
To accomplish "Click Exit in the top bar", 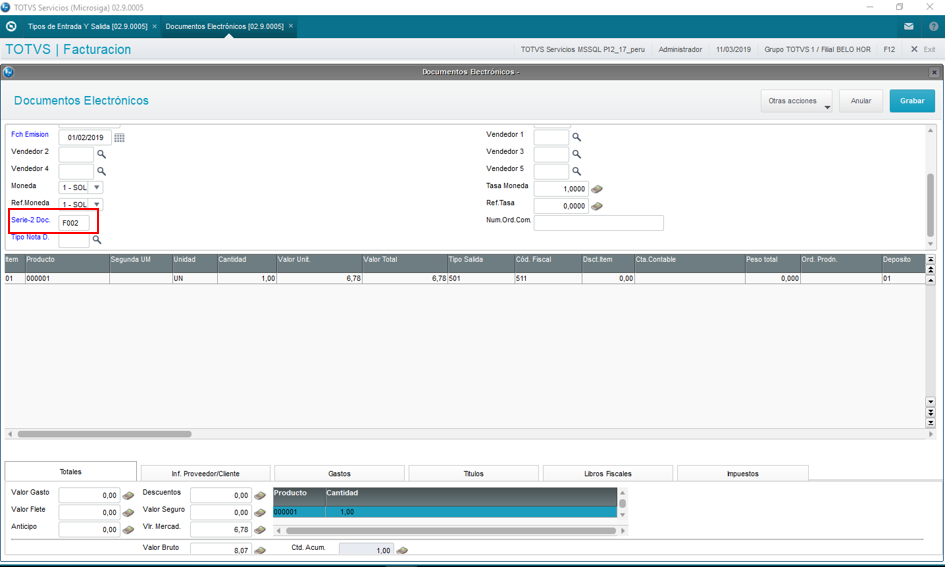I will click(924, 49).
